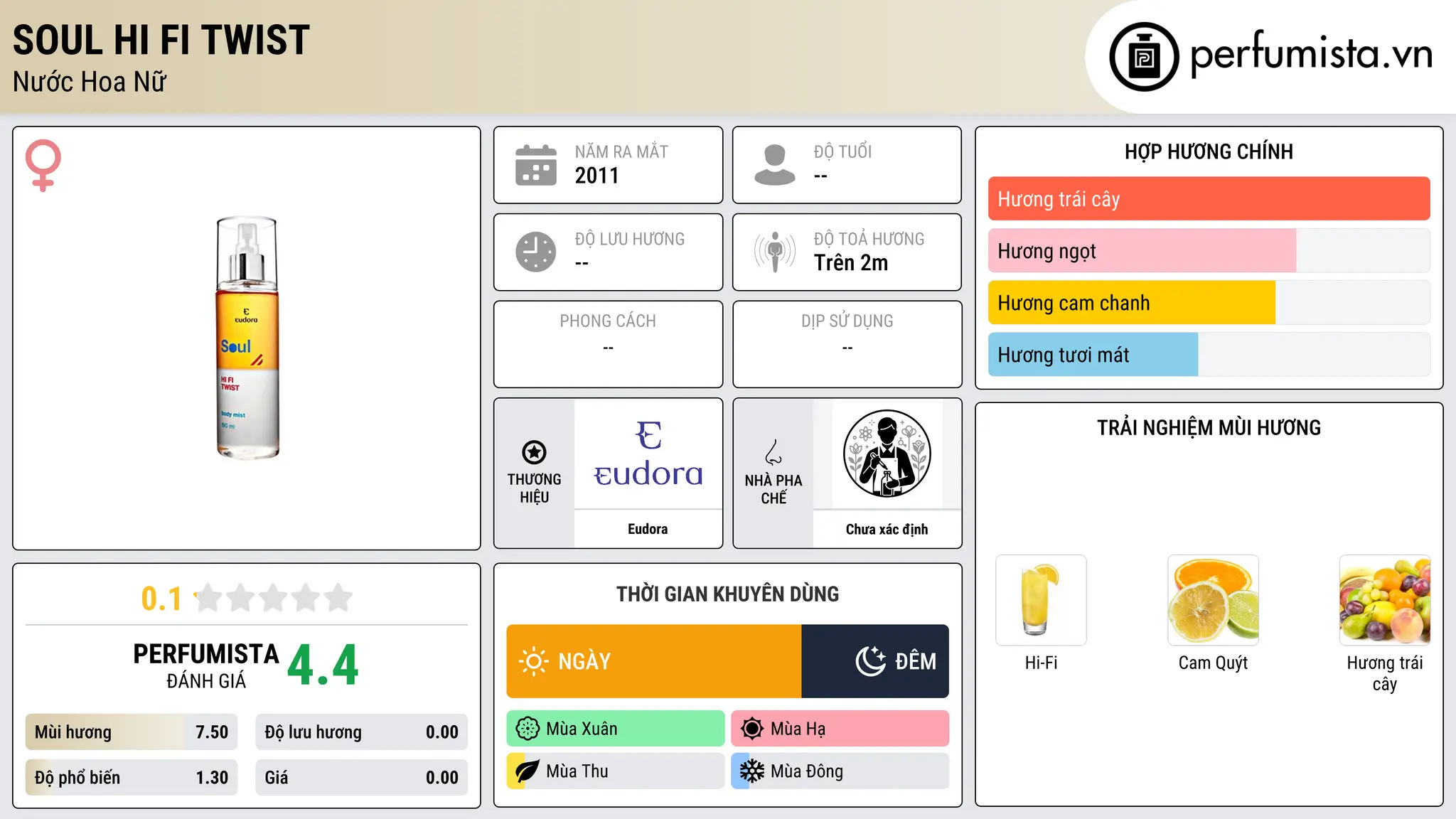Click the star badge icon above Thương hiệu
The image size is (1456, 819).
534,452
